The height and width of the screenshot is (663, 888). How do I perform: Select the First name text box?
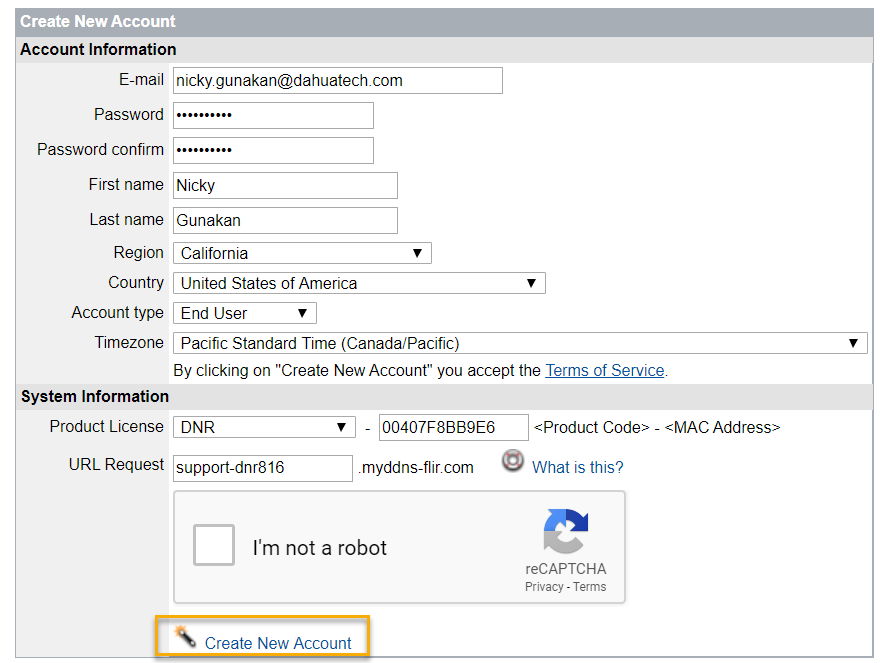pos(285,185)
